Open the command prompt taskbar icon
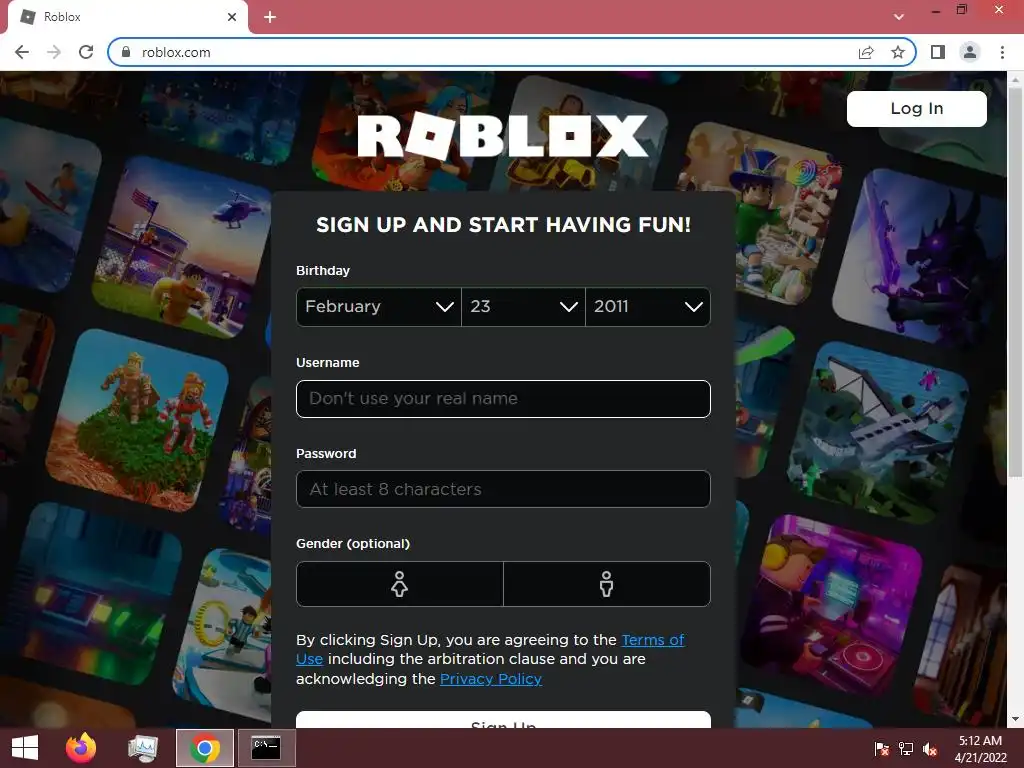The height and width of the screenshot is (768, 1024). [266, 748]
